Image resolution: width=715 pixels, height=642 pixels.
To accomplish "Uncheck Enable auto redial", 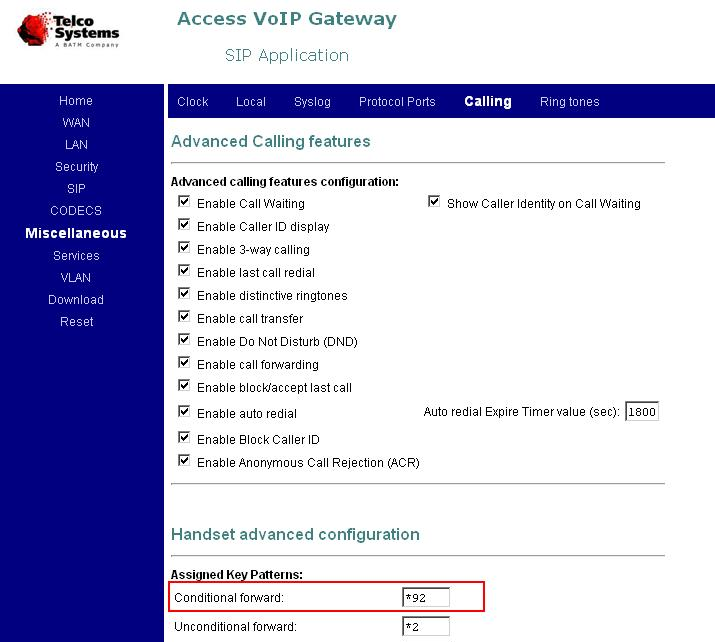I will 184,412.
